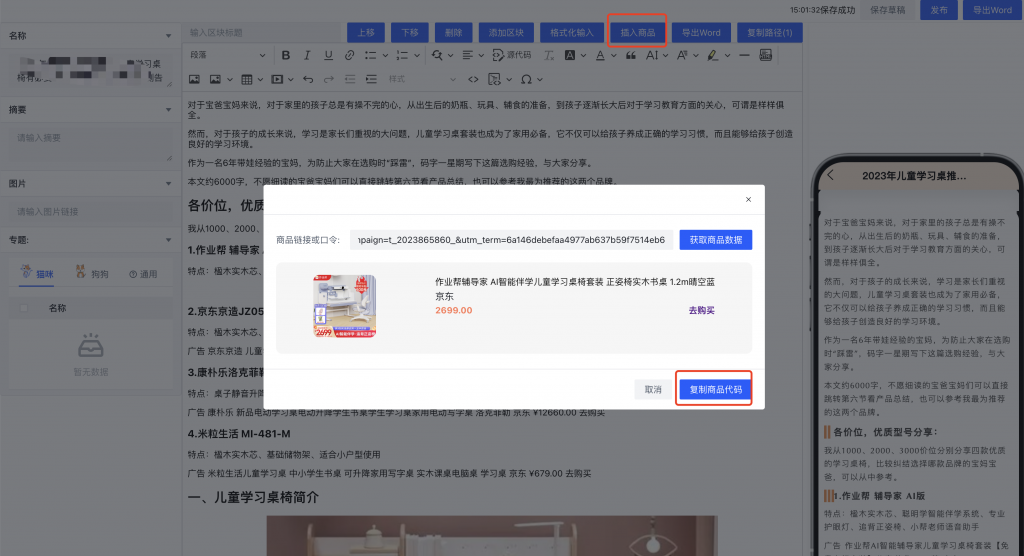Click the upload image icon
Screen dimensions: 1024x556
pos(194,79)
